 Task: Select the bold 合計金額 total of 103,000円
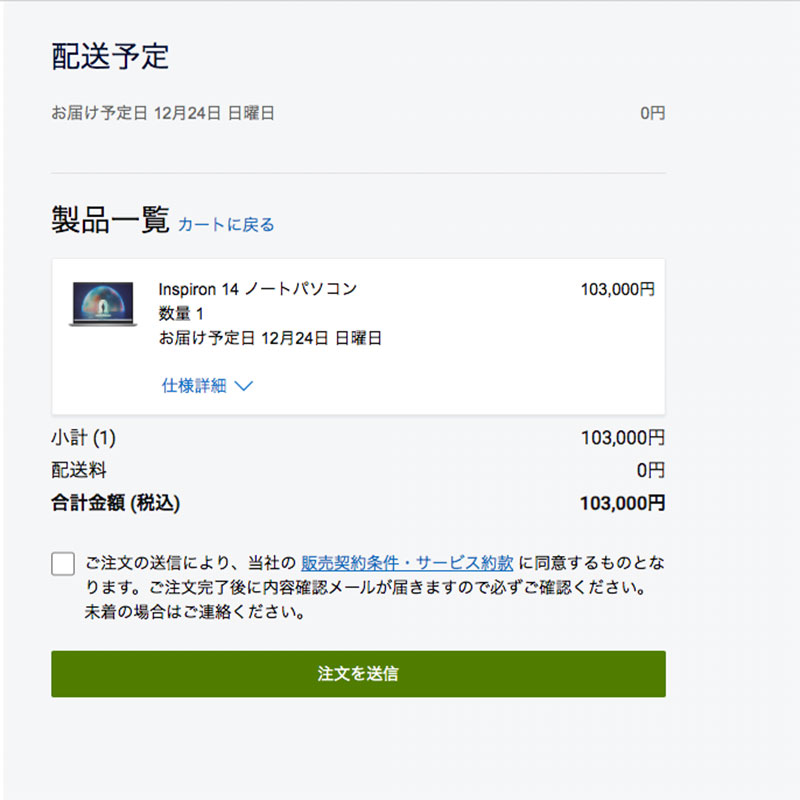622,503
